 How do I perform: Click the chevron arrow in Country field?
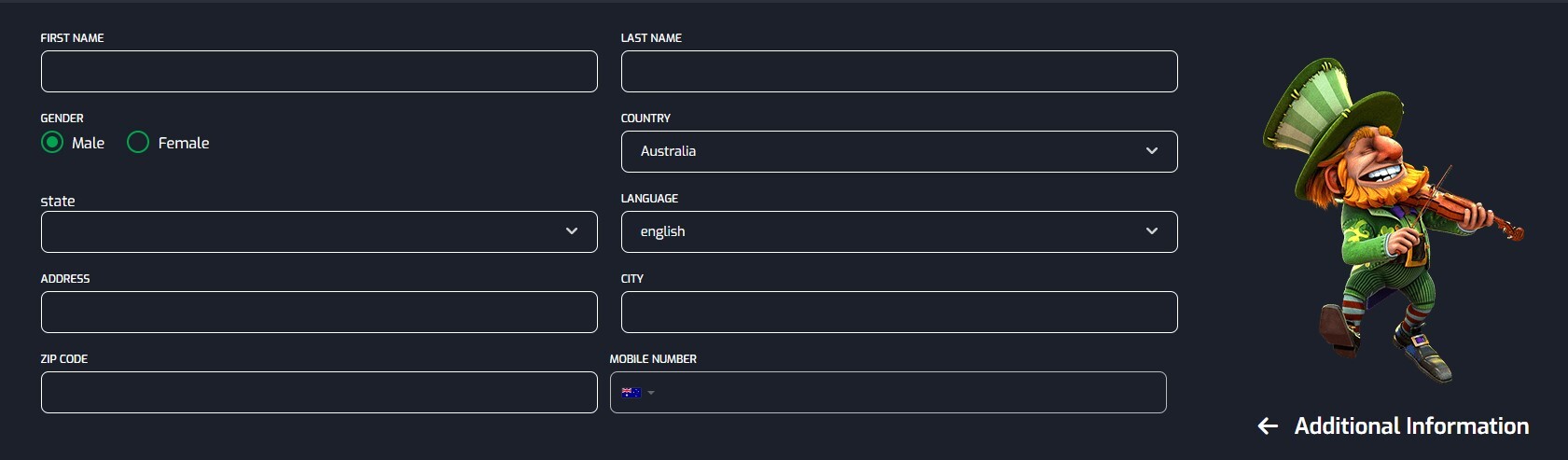tap(1152, 151)
